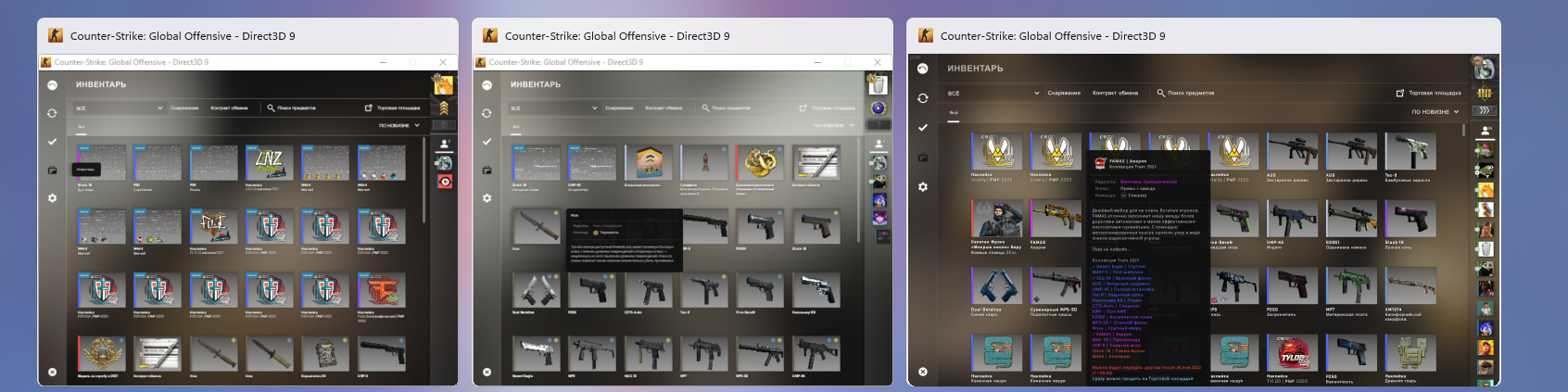Expand the ВСЕ filter dropdown in the left preview
This screenshot has height=392, width=1568.
(x=120, y=108)
